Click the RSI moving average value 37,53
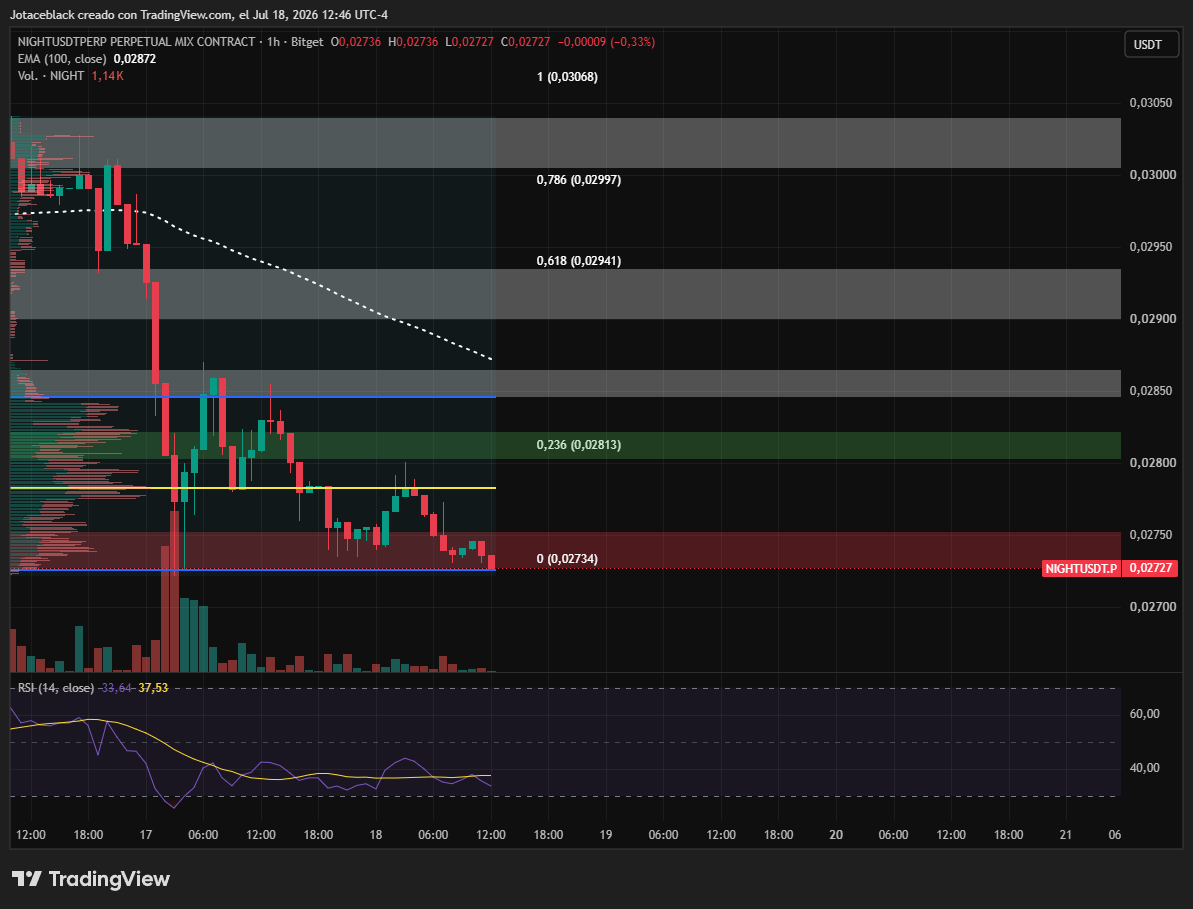The height and width of the screenshot is (909, 1193). coord(153,688)
